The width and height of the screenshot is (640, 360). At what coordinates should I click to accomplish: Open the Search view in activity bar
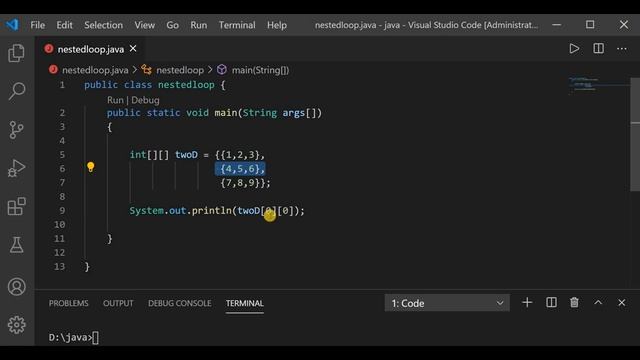click(x=16, y=91)
